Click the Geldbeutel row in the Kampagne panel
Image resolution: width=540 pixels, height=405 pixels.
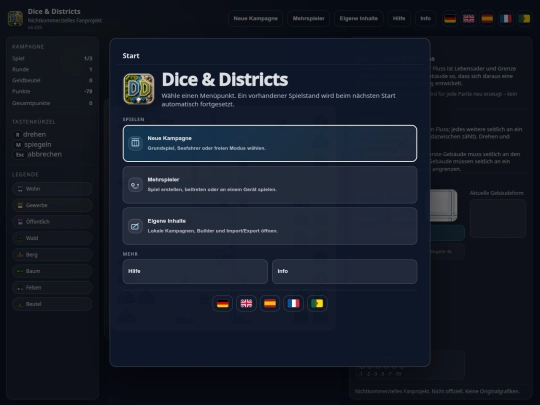[x=52, y=80]
